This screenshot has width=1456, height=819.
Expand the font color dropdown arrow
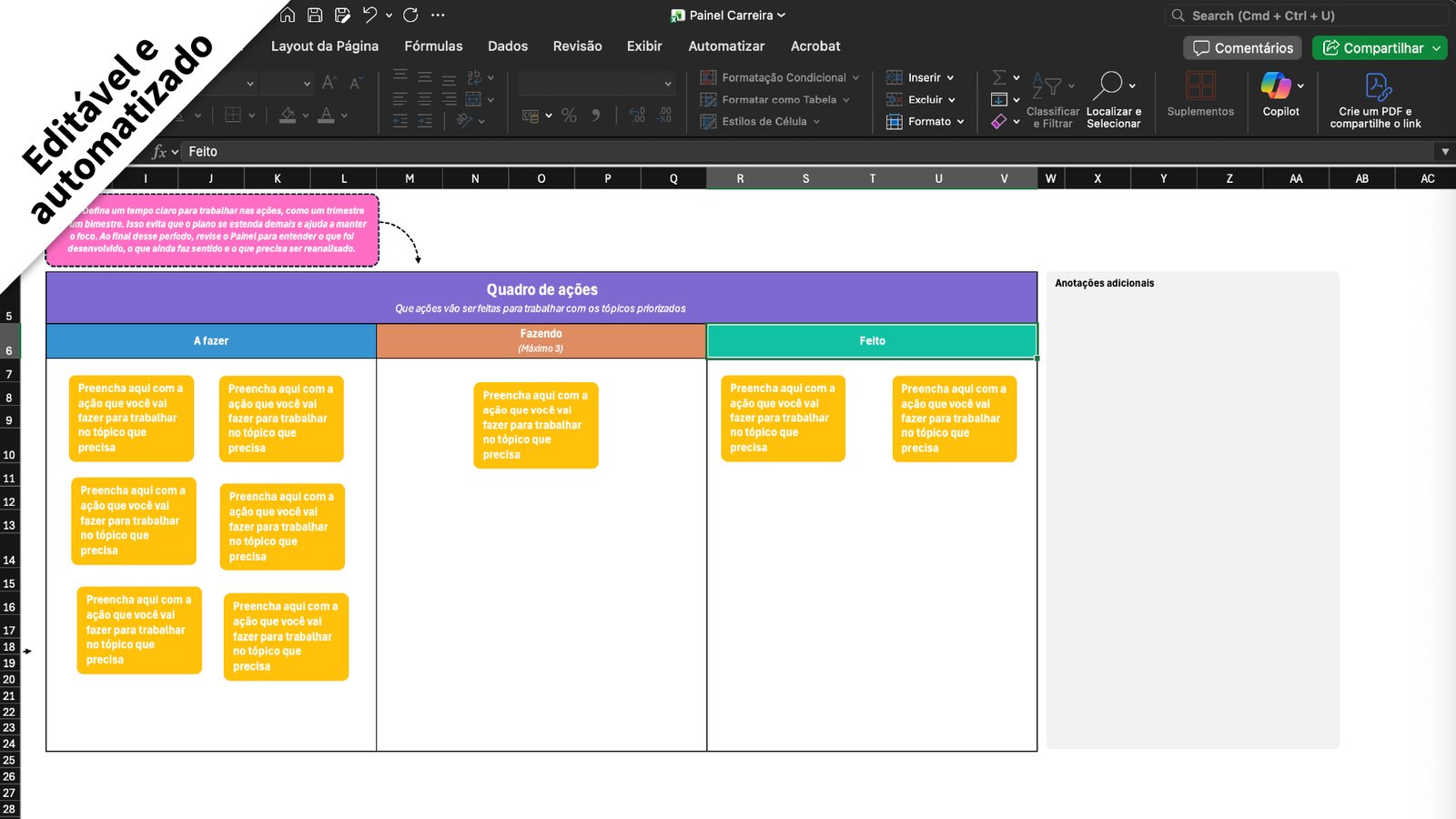343,116
